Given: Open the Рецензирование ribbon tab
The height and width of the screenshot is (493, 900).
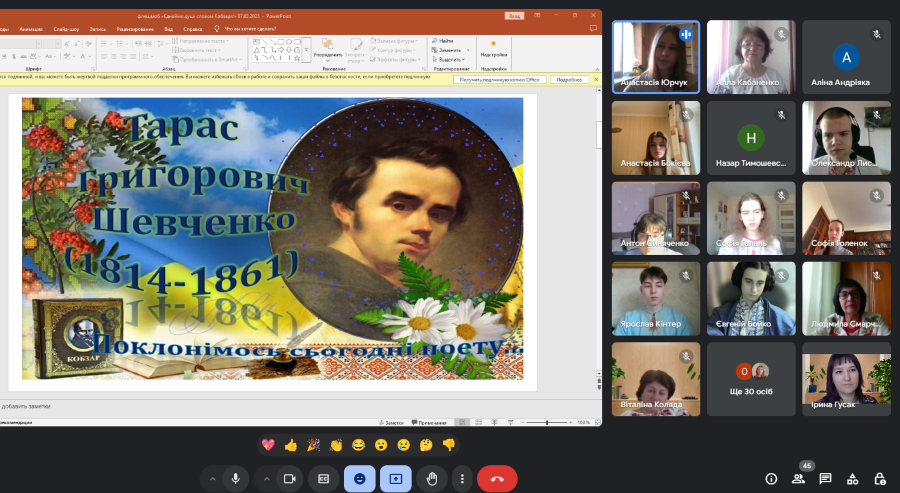Looking at the screenshot, I should tap(135, 29).
